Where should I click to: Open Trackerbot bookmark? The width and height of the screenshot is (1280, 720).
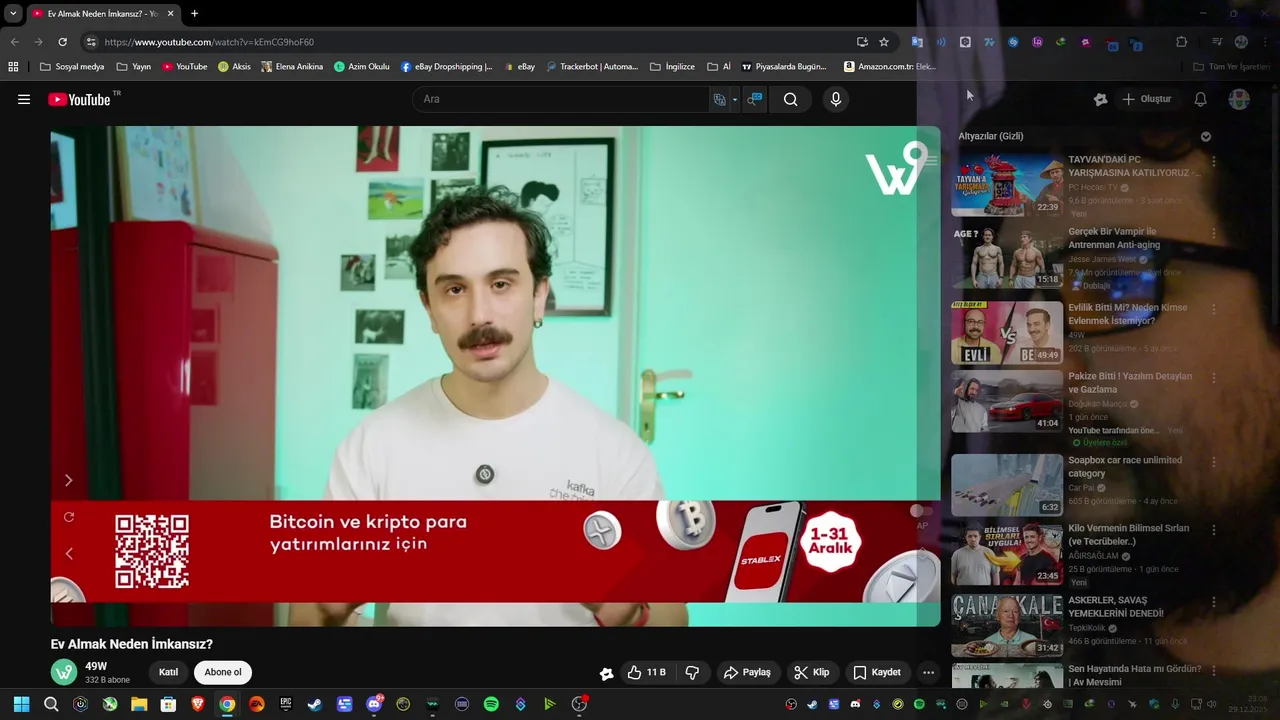pyautogui.click(x=592, y=67)
